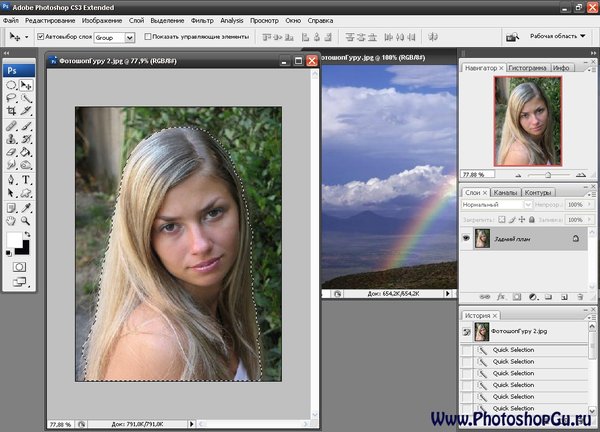Delete layer using Layers panel trash icon
This screenshot has width=600, height=432.
(x=580, y=297)
